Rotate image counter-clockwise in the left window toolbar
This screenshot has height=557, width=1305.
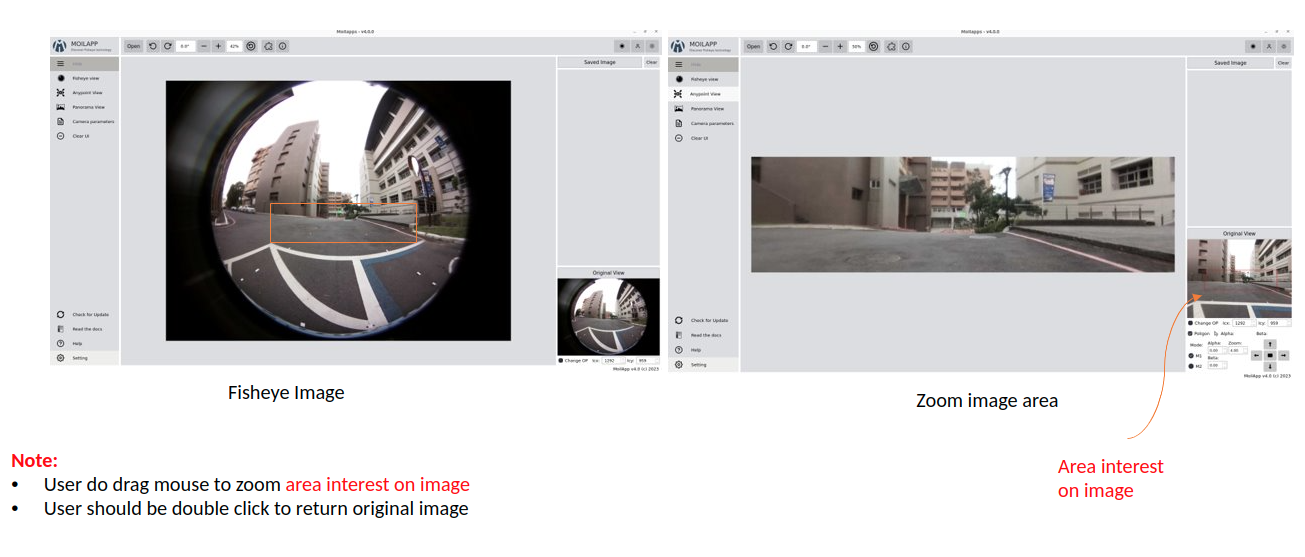153,46
